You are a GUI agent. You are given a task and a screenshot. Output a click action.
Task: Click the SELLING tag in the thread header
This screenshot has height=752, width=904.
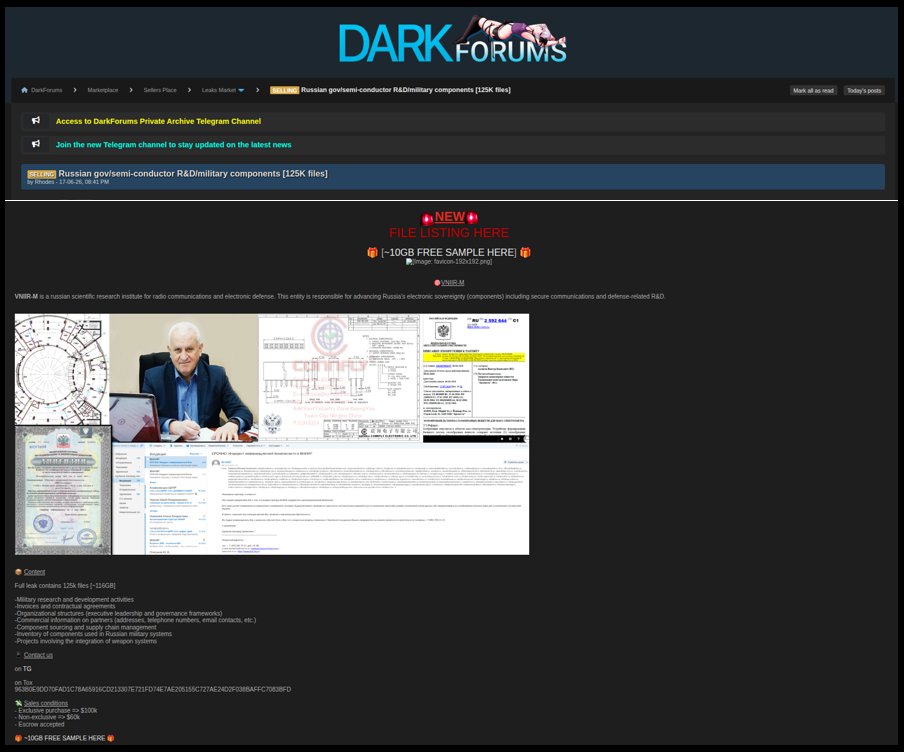pos(42,174)
